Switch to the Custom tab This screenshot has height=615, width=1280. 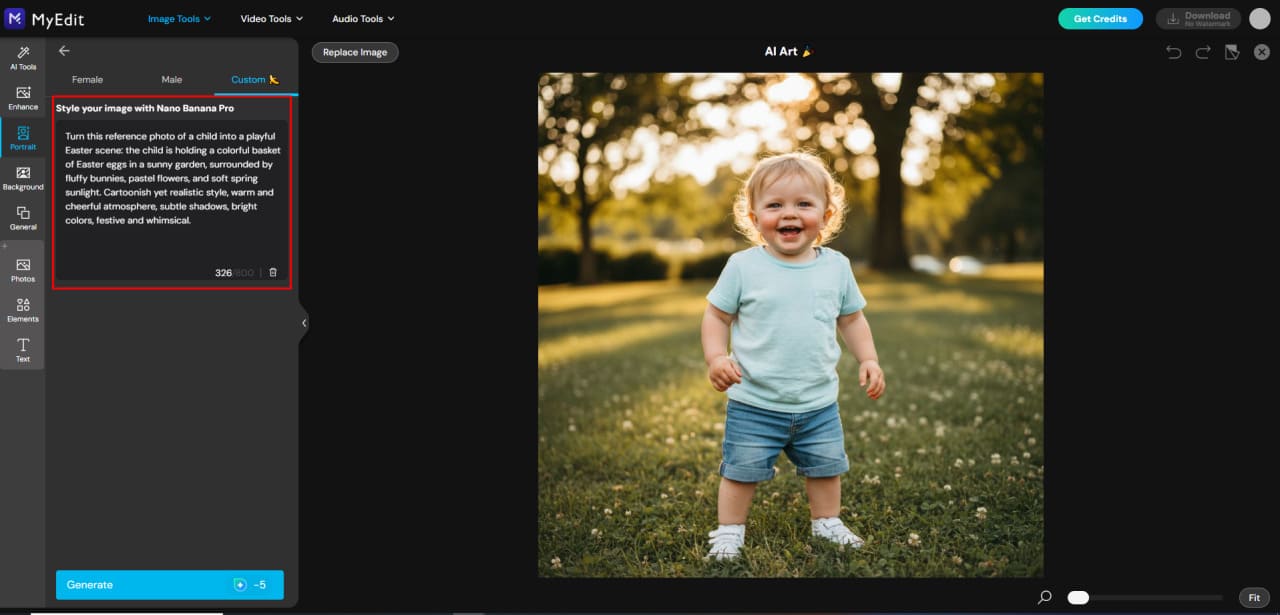pos(256,80)
